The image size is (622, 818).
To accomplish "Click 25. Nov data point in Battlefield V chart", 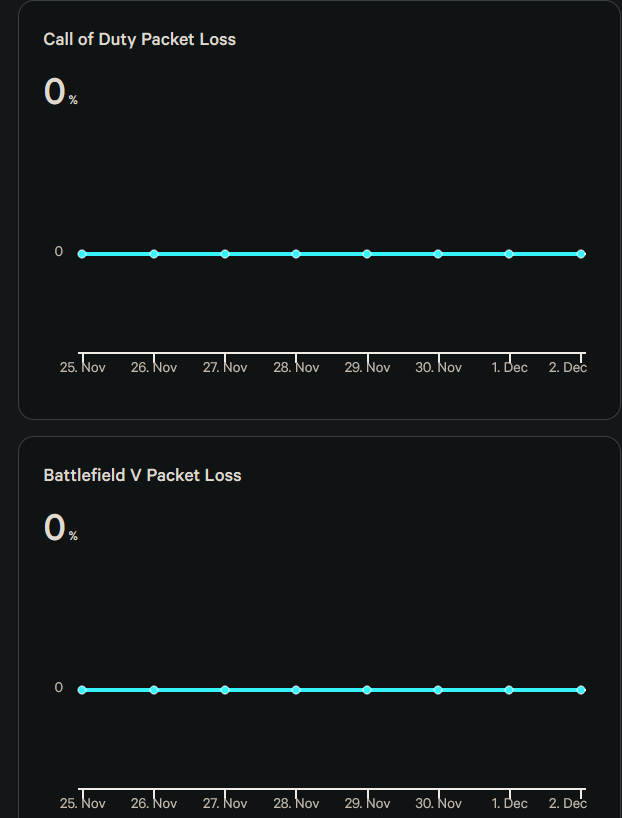I will tap(82, 690).
